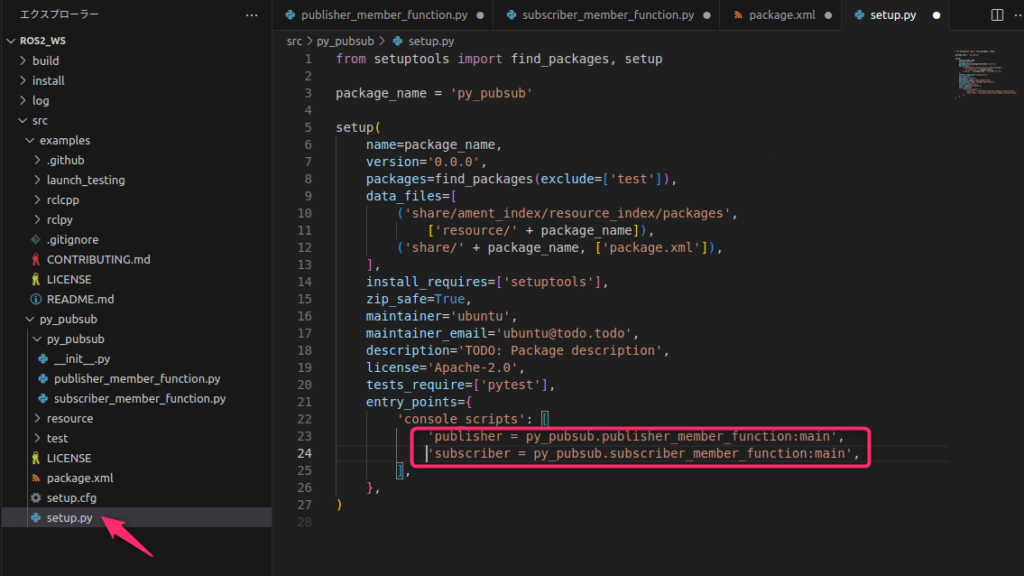Open Explorer more actions ellipsis menu
Viewport: 1024px width, 576px height.
251,15
